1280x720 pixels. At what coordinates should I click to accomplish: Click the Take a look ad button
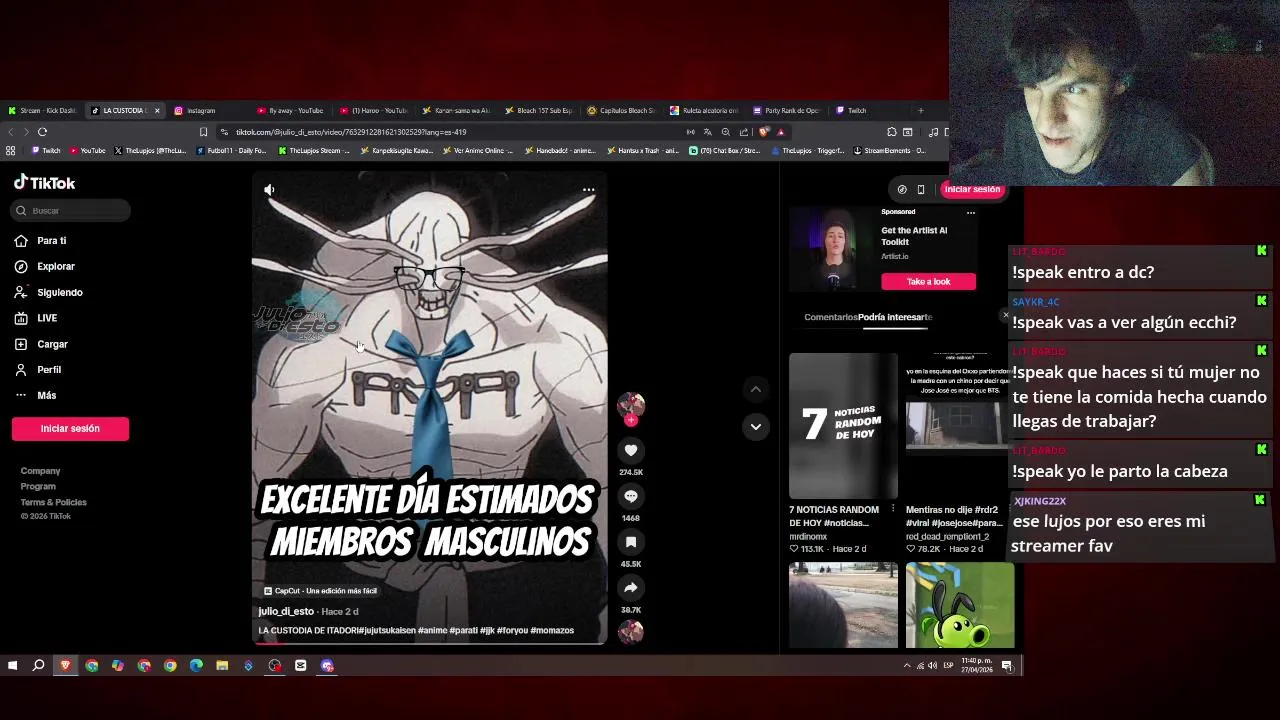click(x=928, y=282)
